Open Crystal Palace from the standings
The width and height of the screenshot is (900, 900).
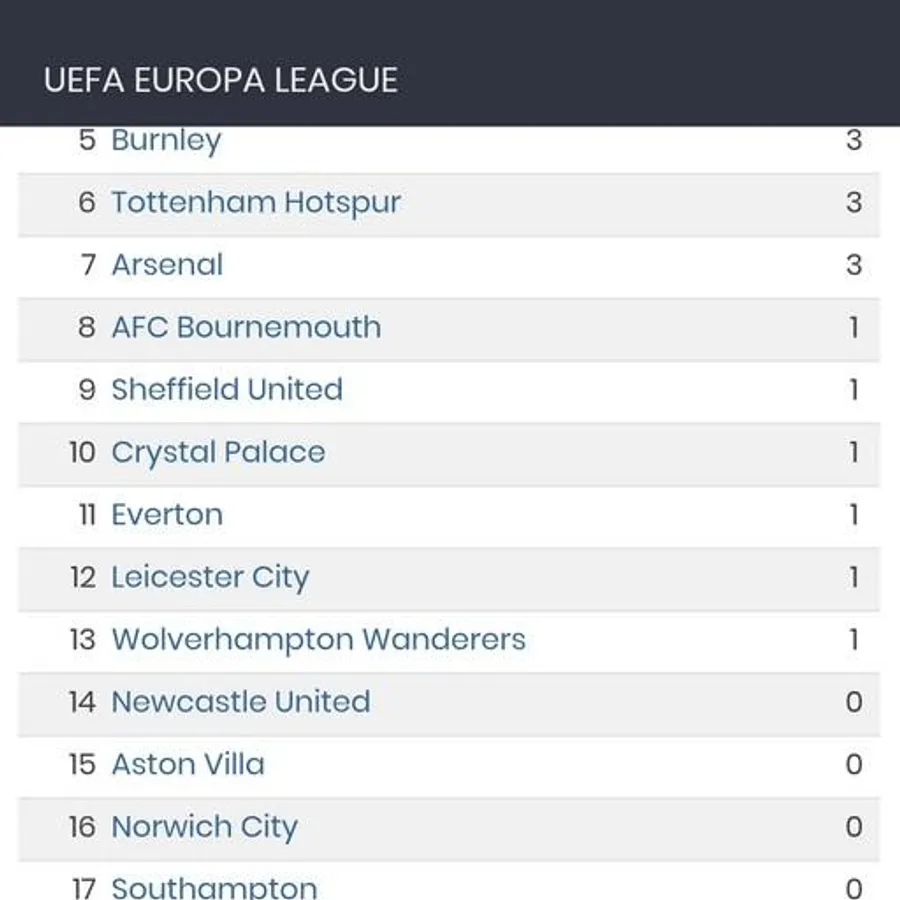pos(218,452)
